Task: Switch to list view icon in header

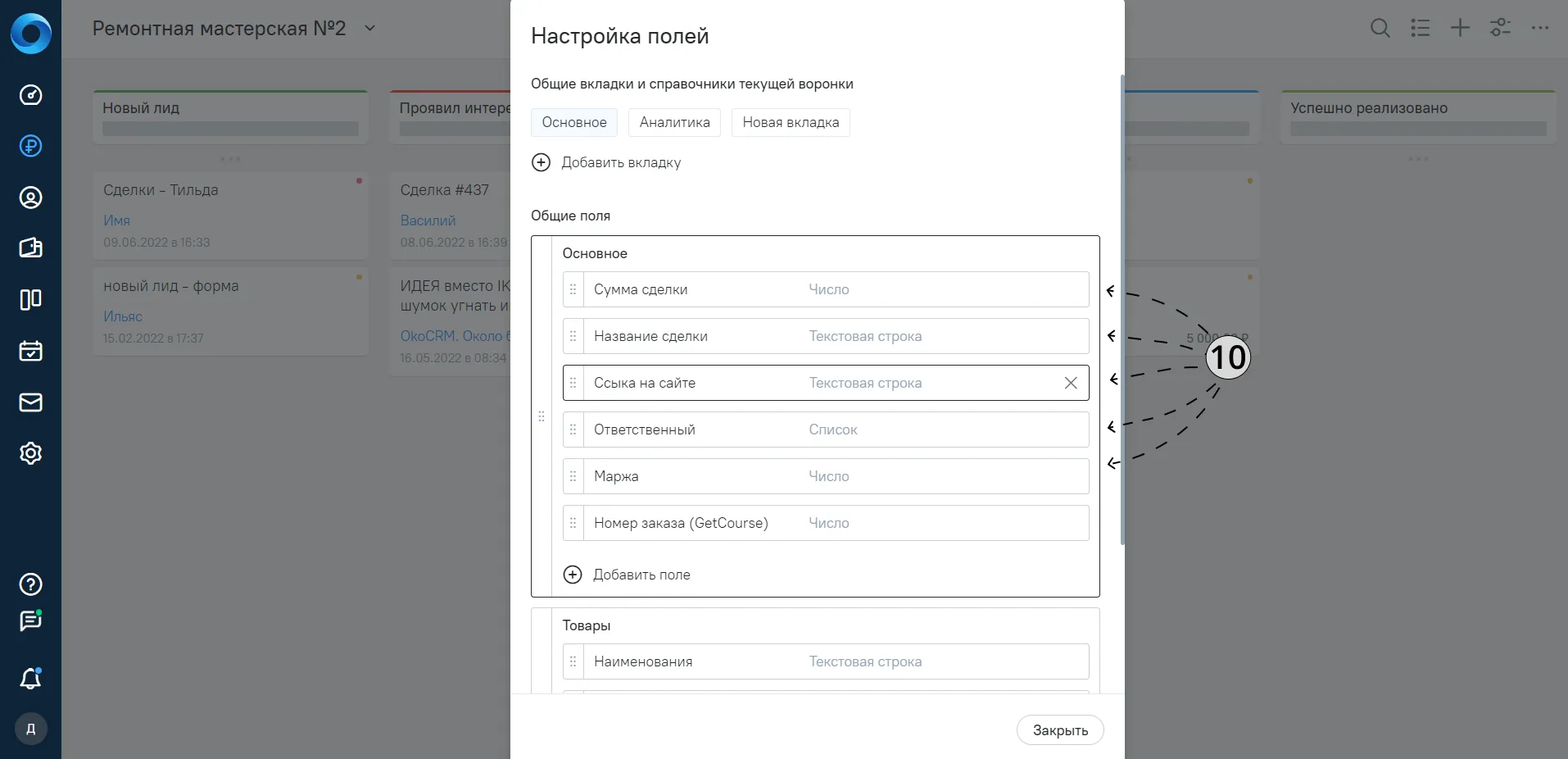Action: 1421,29
